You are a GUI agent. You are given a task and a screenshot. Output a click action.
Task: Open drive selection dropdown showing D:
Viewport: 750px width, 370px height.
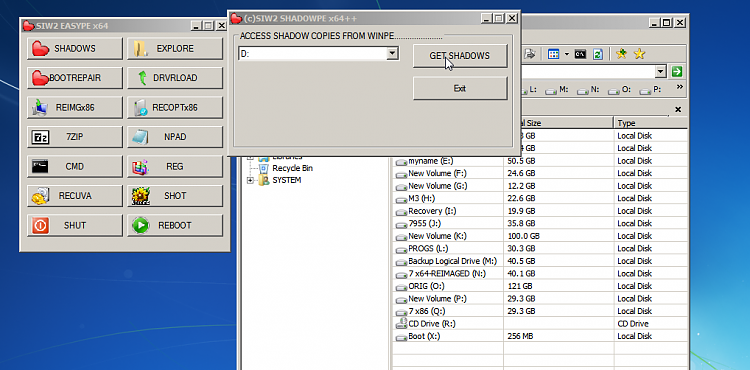(x=392, y=54)
